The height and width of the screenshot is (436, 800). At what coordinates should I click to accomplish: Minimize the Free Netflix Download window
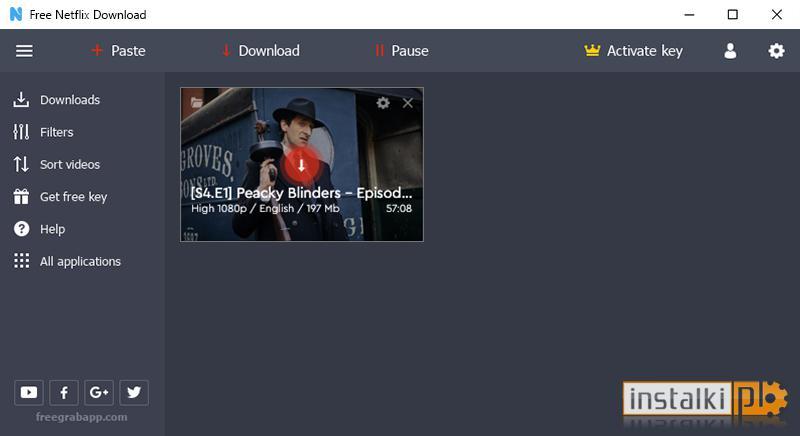tap(689, 15)
